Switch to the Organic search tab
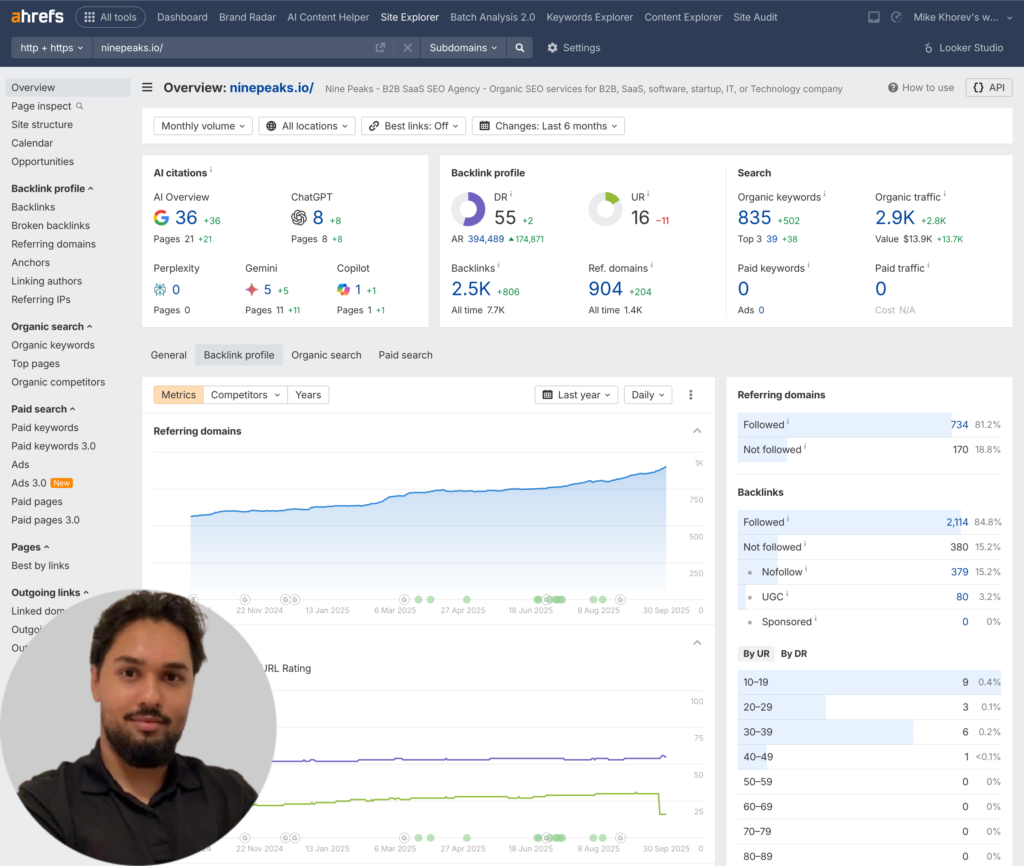 coord(326,355)
